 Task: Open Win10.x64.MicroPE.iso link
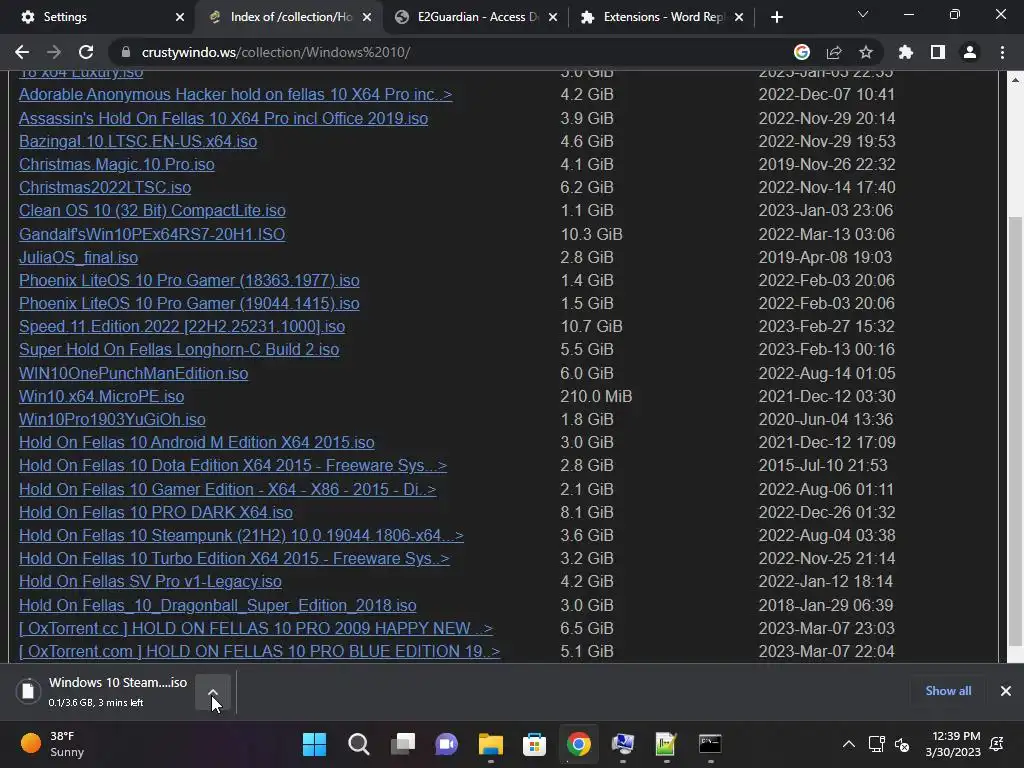pos(101,396)
